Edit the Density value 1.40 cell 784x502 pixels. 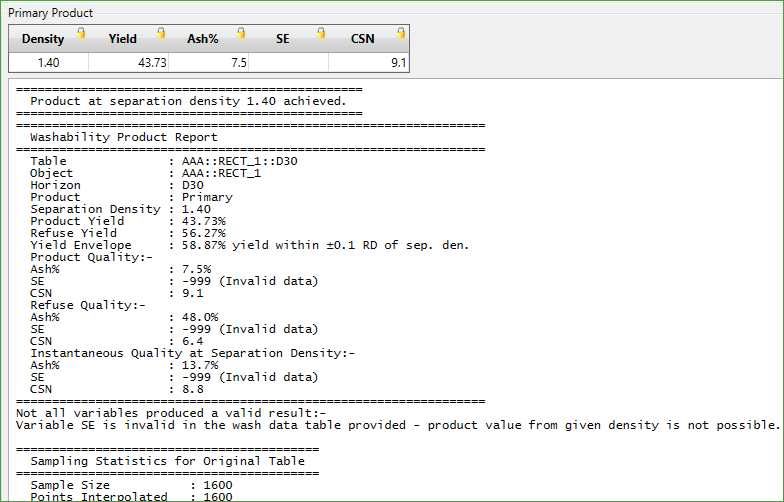click(49, 62)
